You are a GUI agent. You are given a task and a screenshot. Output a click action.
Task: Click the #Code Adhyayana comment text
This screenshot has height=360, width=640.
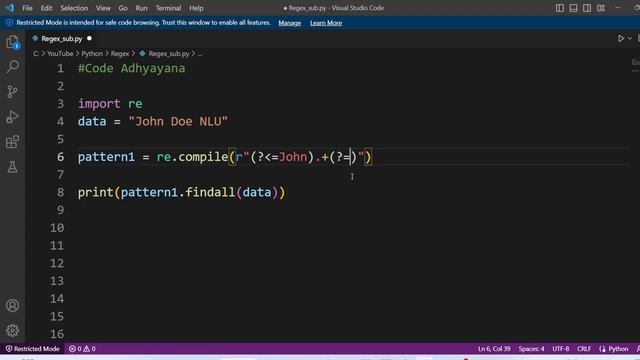tap(131, 68)
